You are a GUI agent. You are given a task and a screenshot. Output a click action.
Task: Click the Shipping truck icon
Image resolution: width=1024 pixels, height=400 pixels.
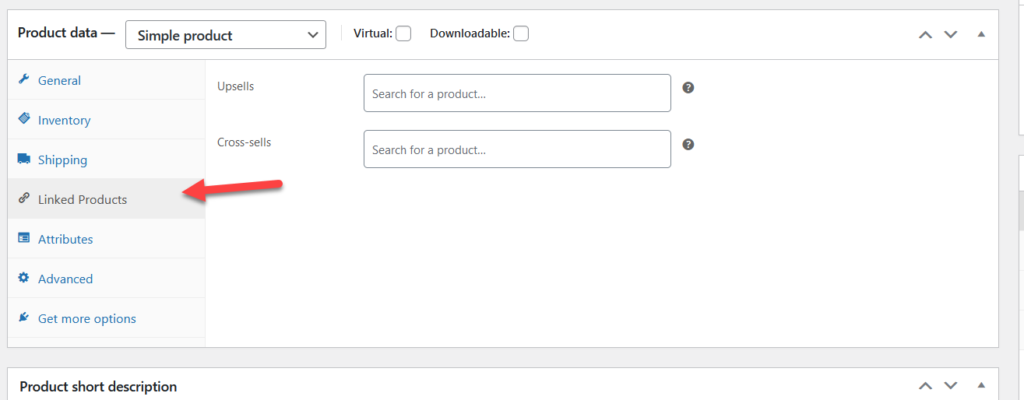24,159
